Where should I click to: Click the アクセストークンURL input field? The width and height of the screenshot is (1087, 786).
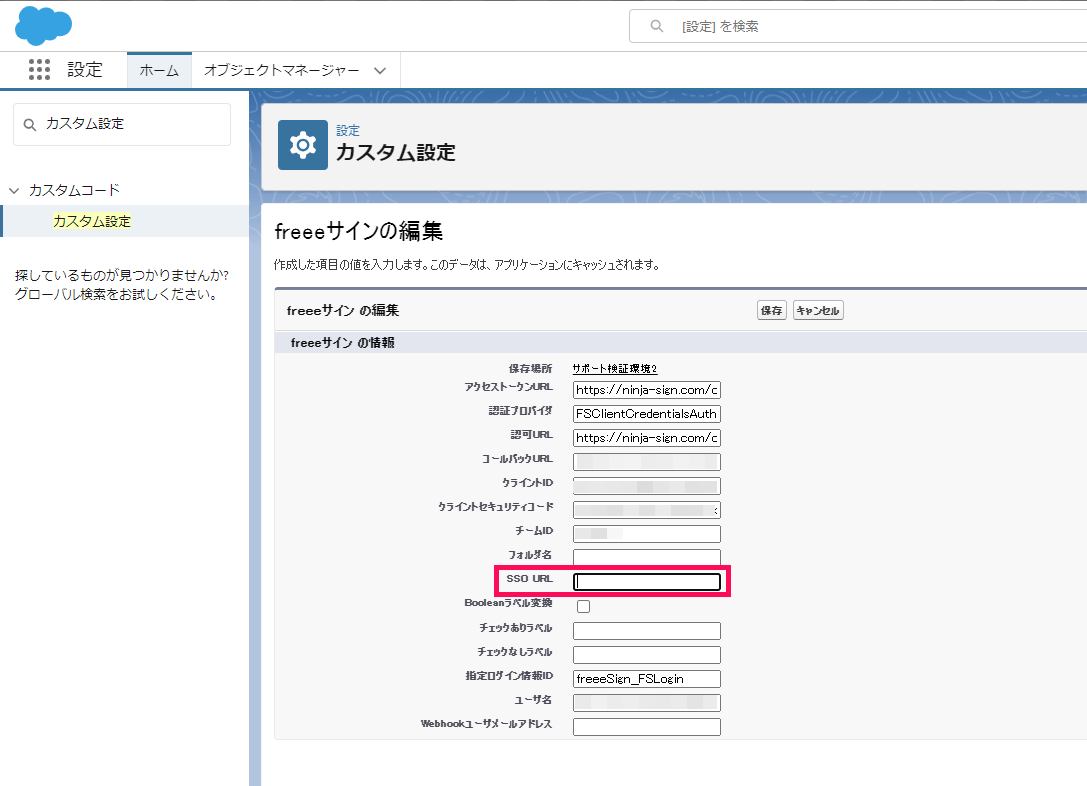point(647,390)
